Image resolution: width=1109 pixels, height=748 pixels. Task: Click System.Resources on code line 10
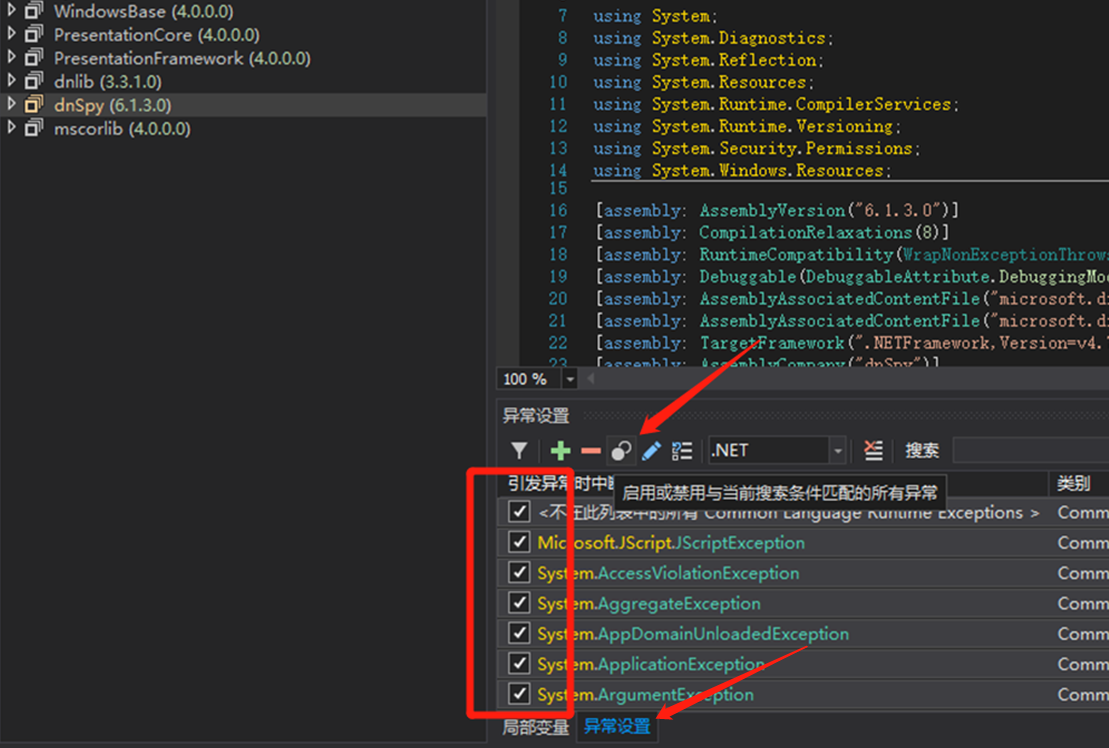point(728,82)
